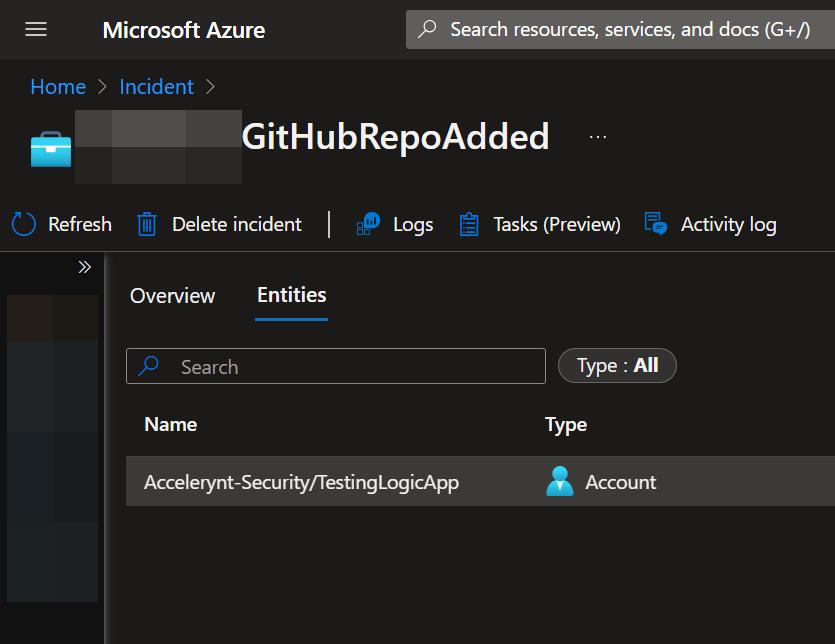Screen dimensions: 835x644
Task: Click the incident briefcase icon
Action: pyautogui.click(x=51, y=149)
